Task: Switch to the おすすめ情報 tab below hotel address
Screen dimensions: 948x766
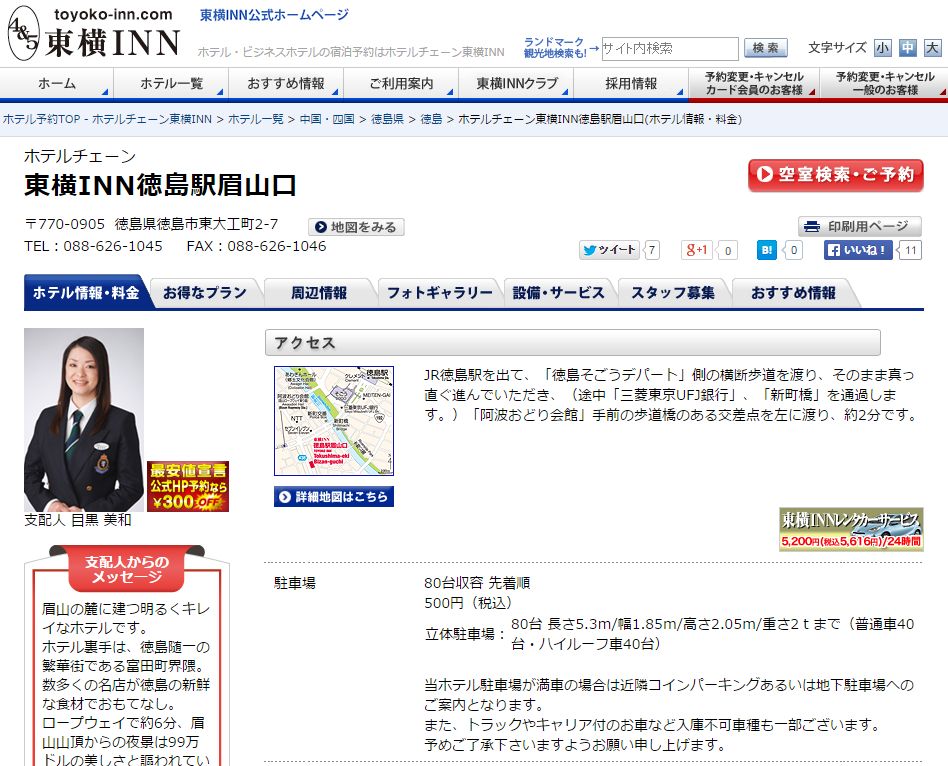Action: 793,293
